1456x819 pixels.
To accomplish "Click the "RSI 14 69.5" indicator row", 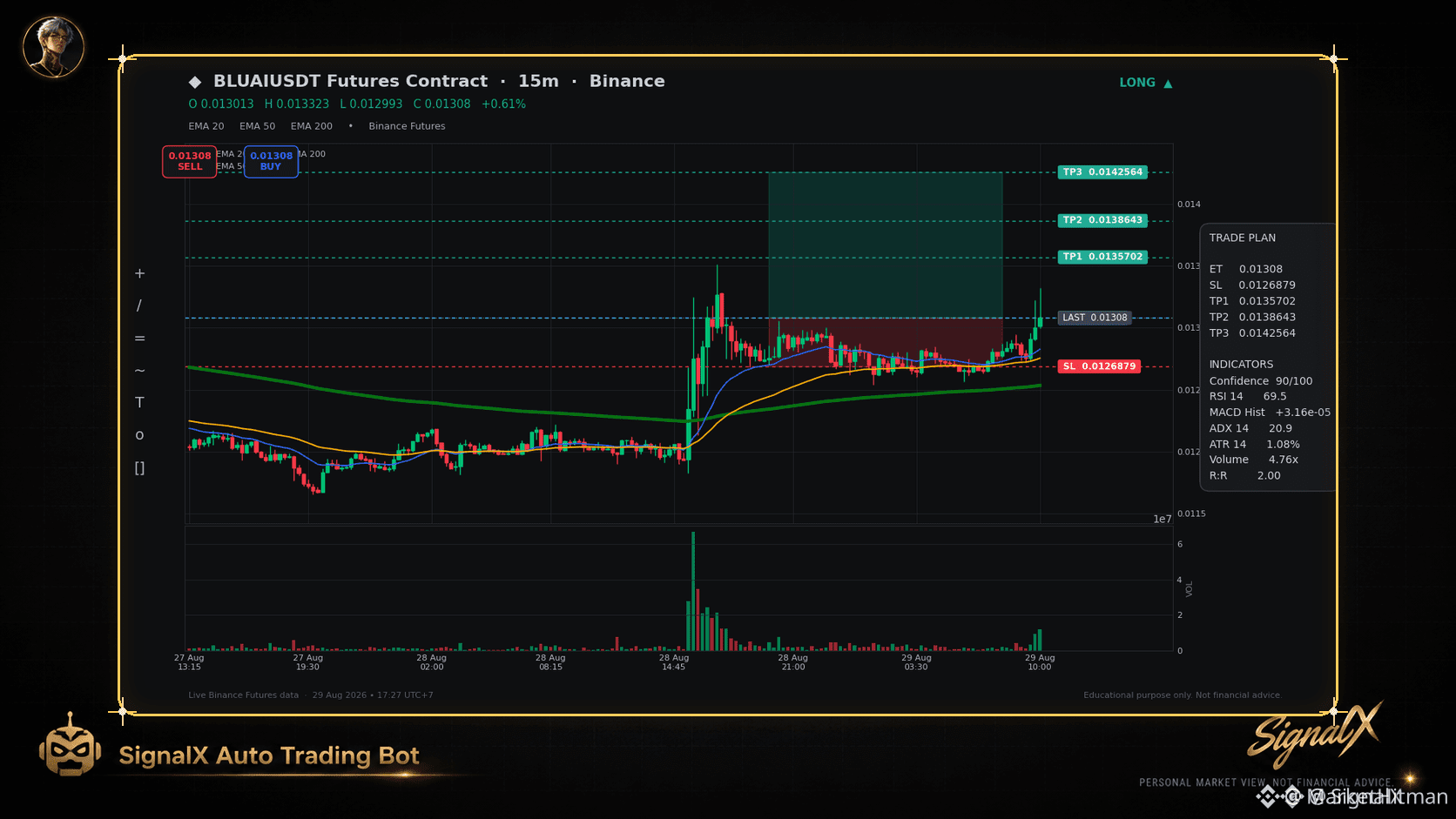I will tap(1248, 397).
